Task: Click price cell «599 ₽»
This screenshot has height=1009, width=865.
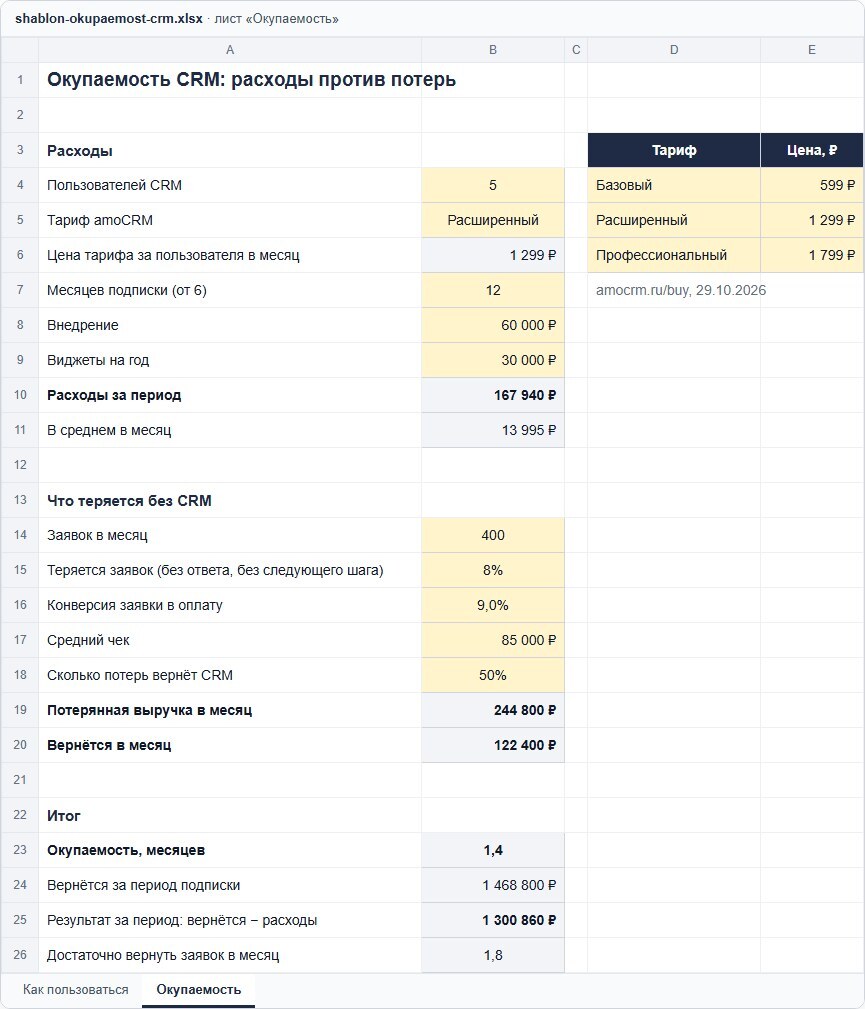Action: [x=812, y=185]
